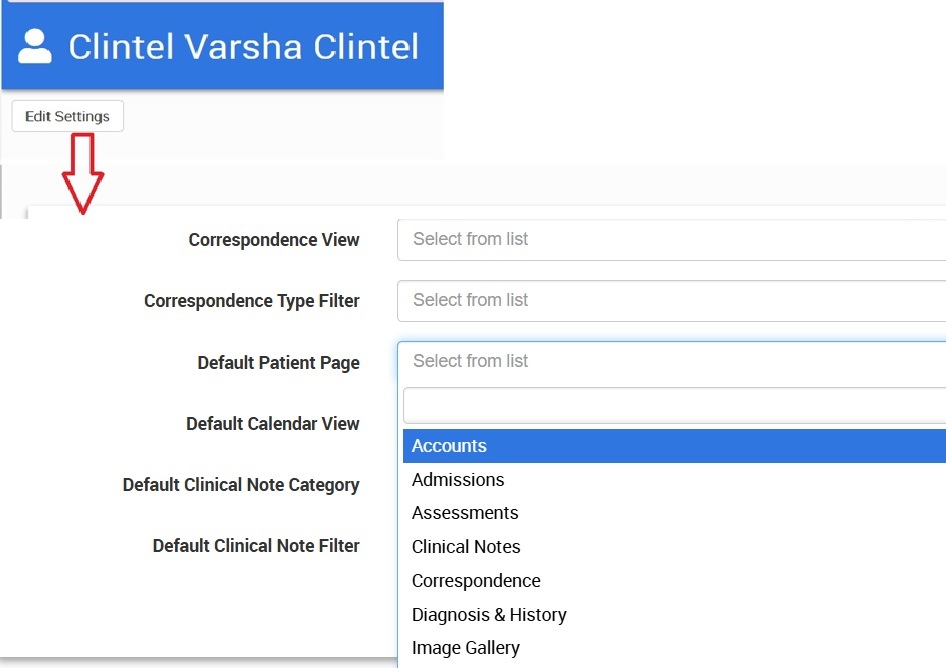Screen dimensions: 946x668
Task: Collapse the Default Patient Page dropdown
Action: click(670, 362)
